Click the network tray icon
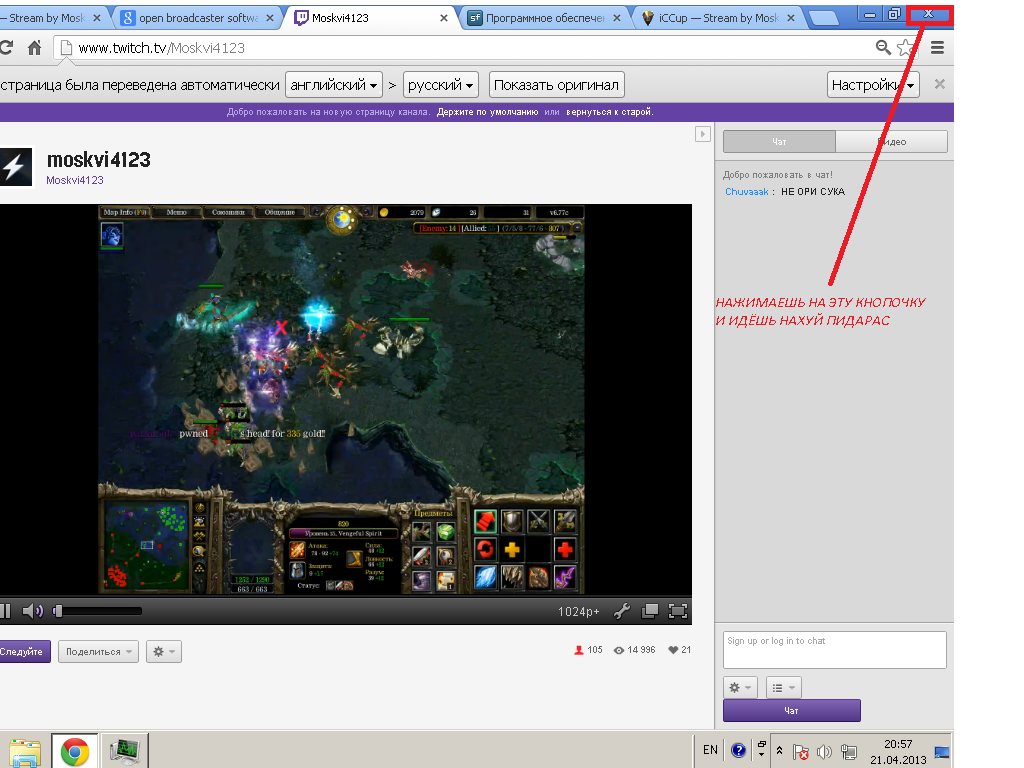This screenshot has width=1024, height=768. [x=849, y=752]
